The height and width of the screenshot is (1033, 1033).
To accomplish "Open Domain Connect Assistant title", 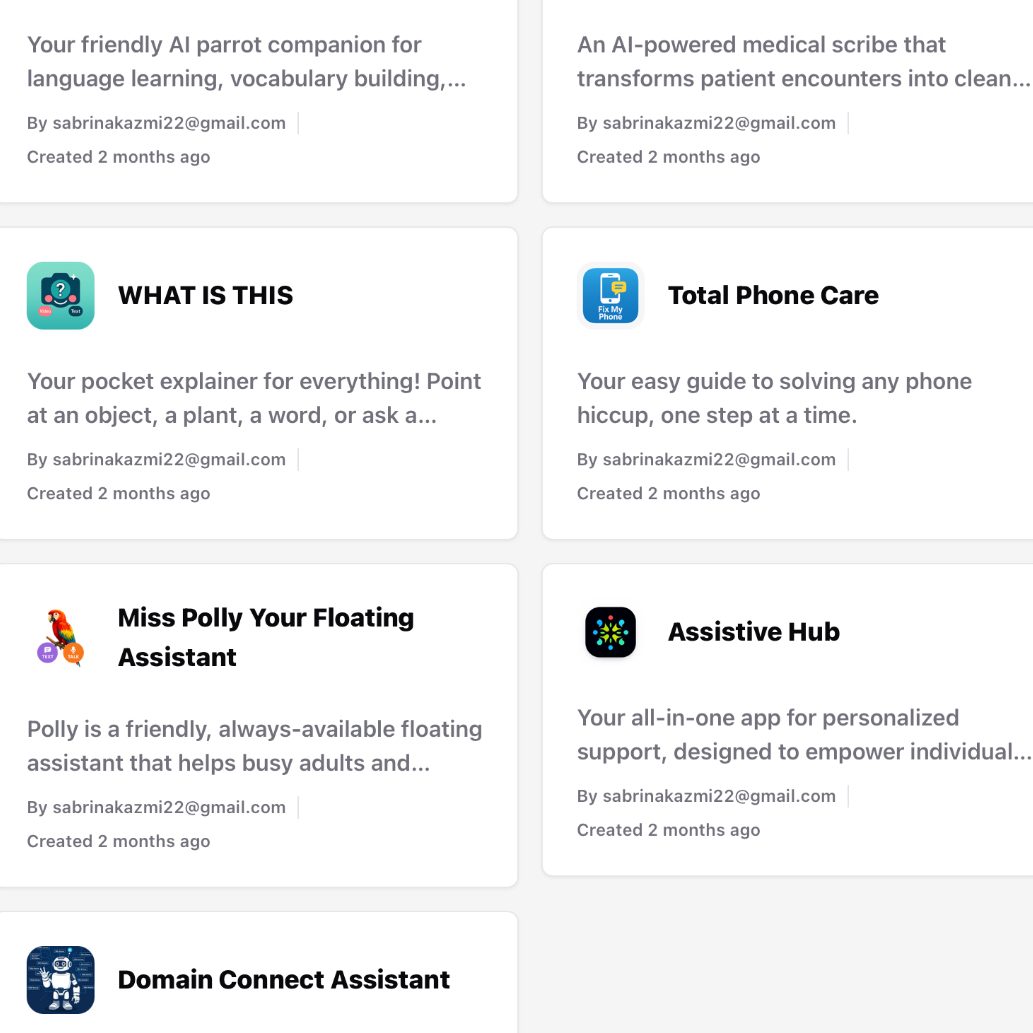I will click(x=284, y=980).
